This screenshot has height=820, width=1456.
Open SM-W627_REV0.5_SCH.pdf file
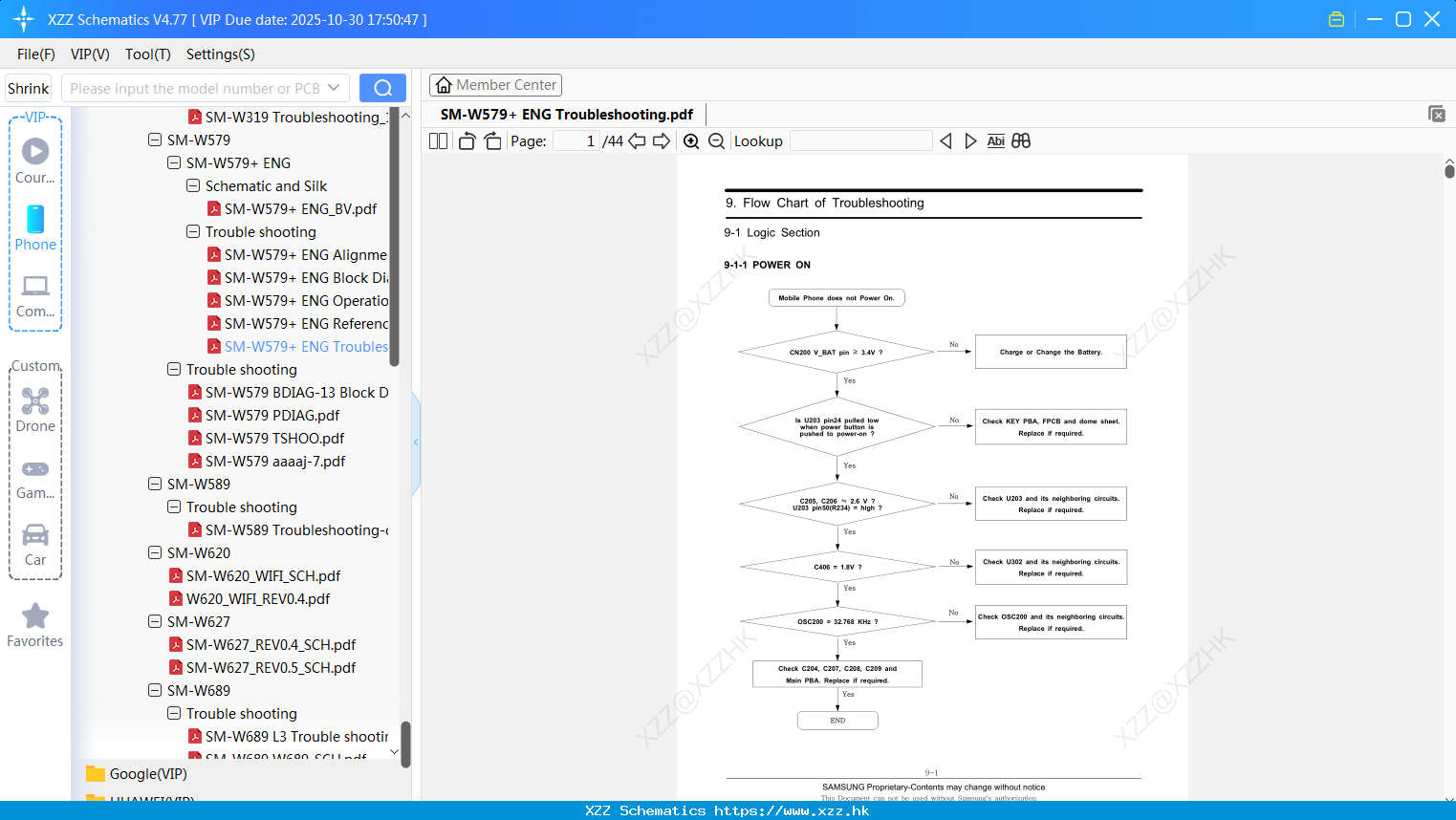[271, 667]
